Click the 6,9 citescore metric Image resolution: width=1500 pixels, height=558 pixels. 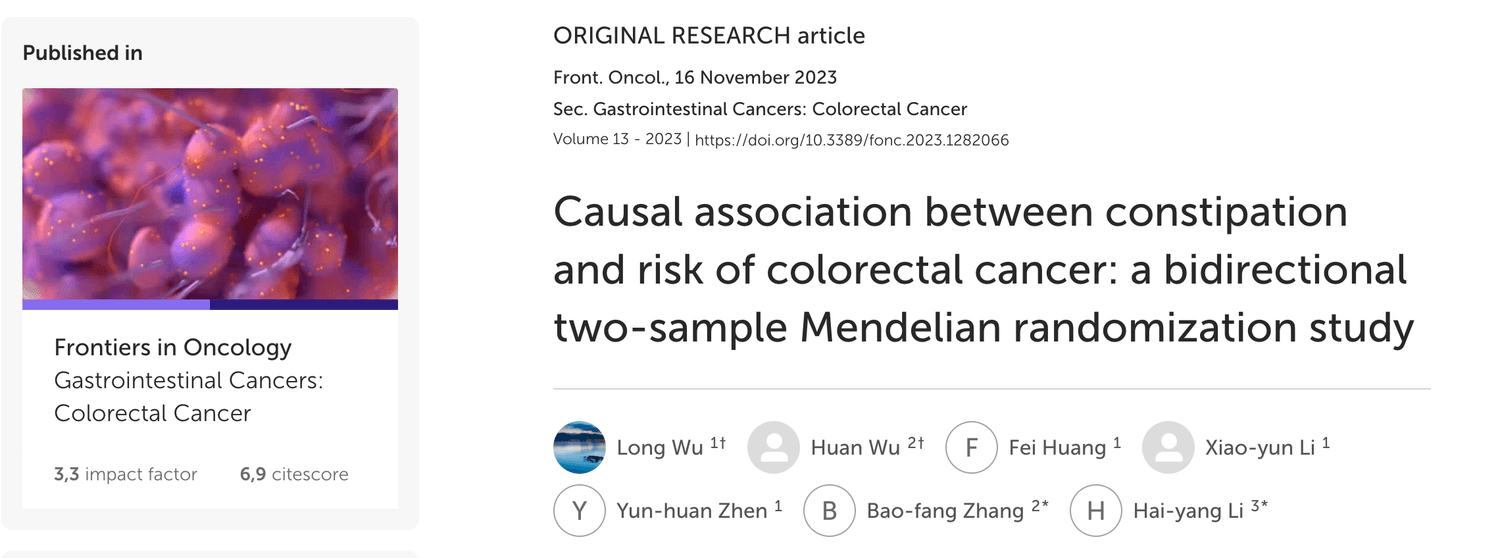[x=294, y=474]
